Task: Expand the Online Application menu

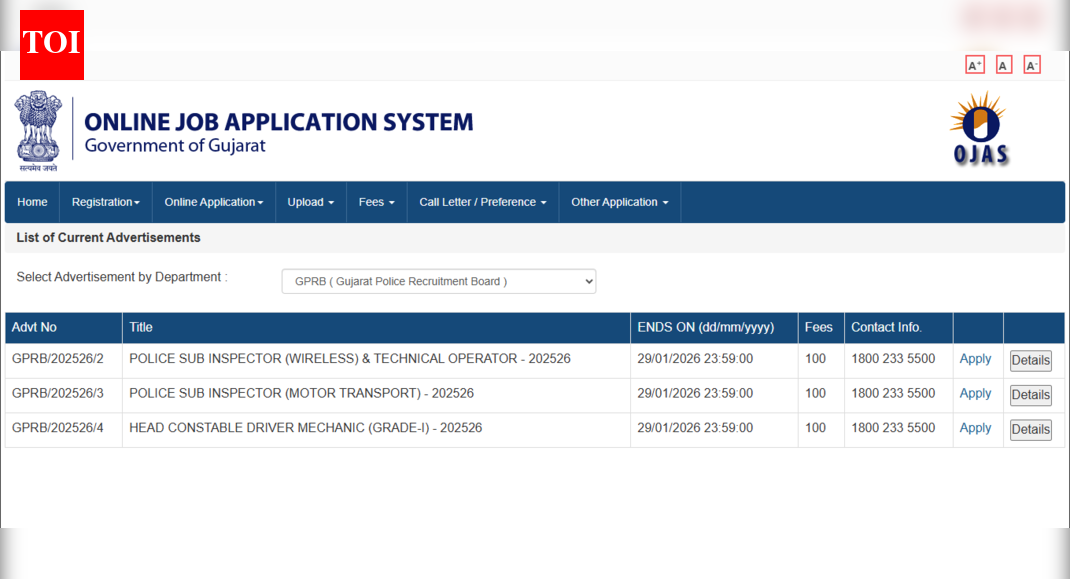Action: tap(213, 202)
